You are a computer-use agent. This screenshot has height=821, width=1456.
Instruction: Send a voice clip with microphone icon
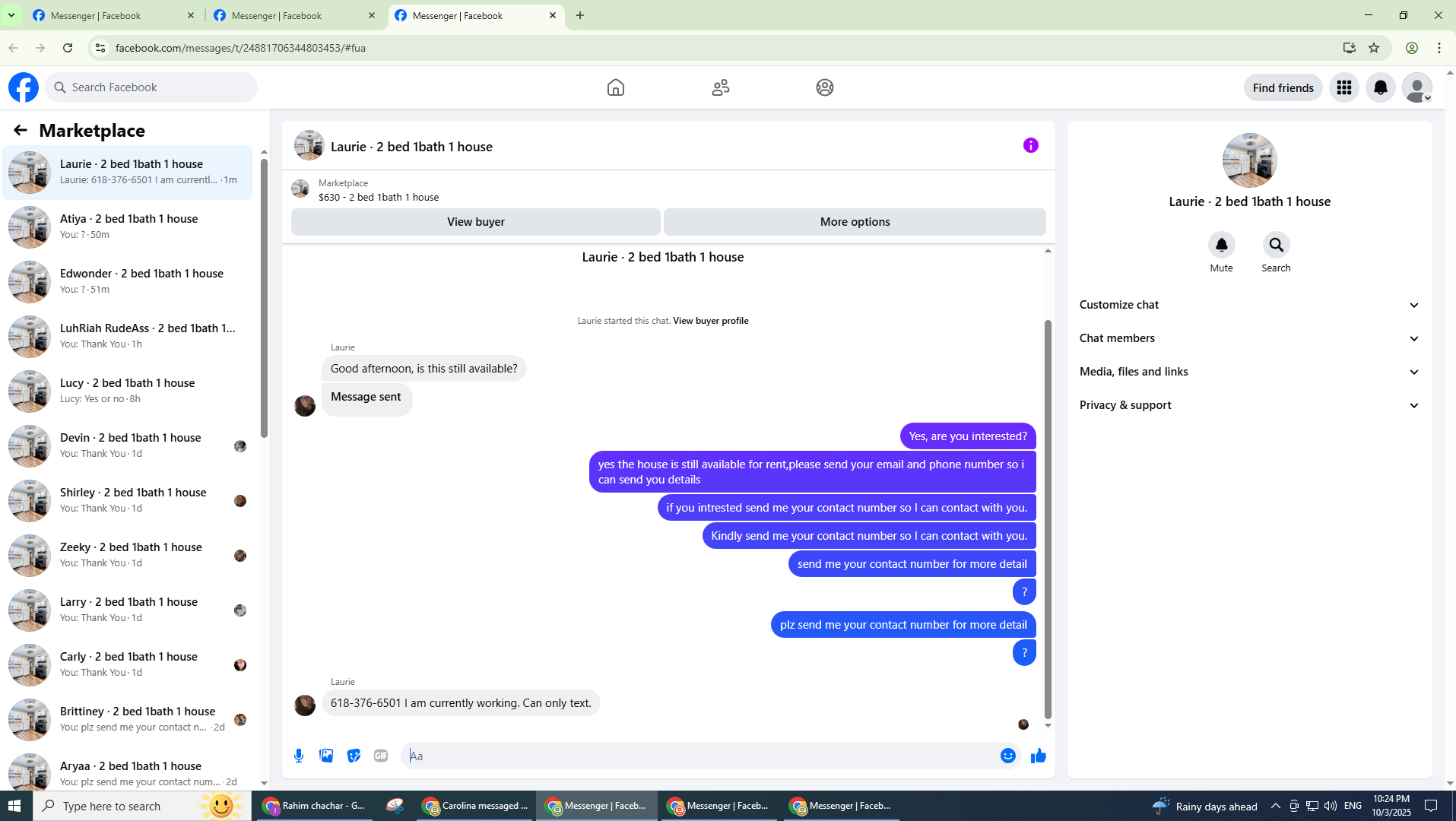point(299,756)
